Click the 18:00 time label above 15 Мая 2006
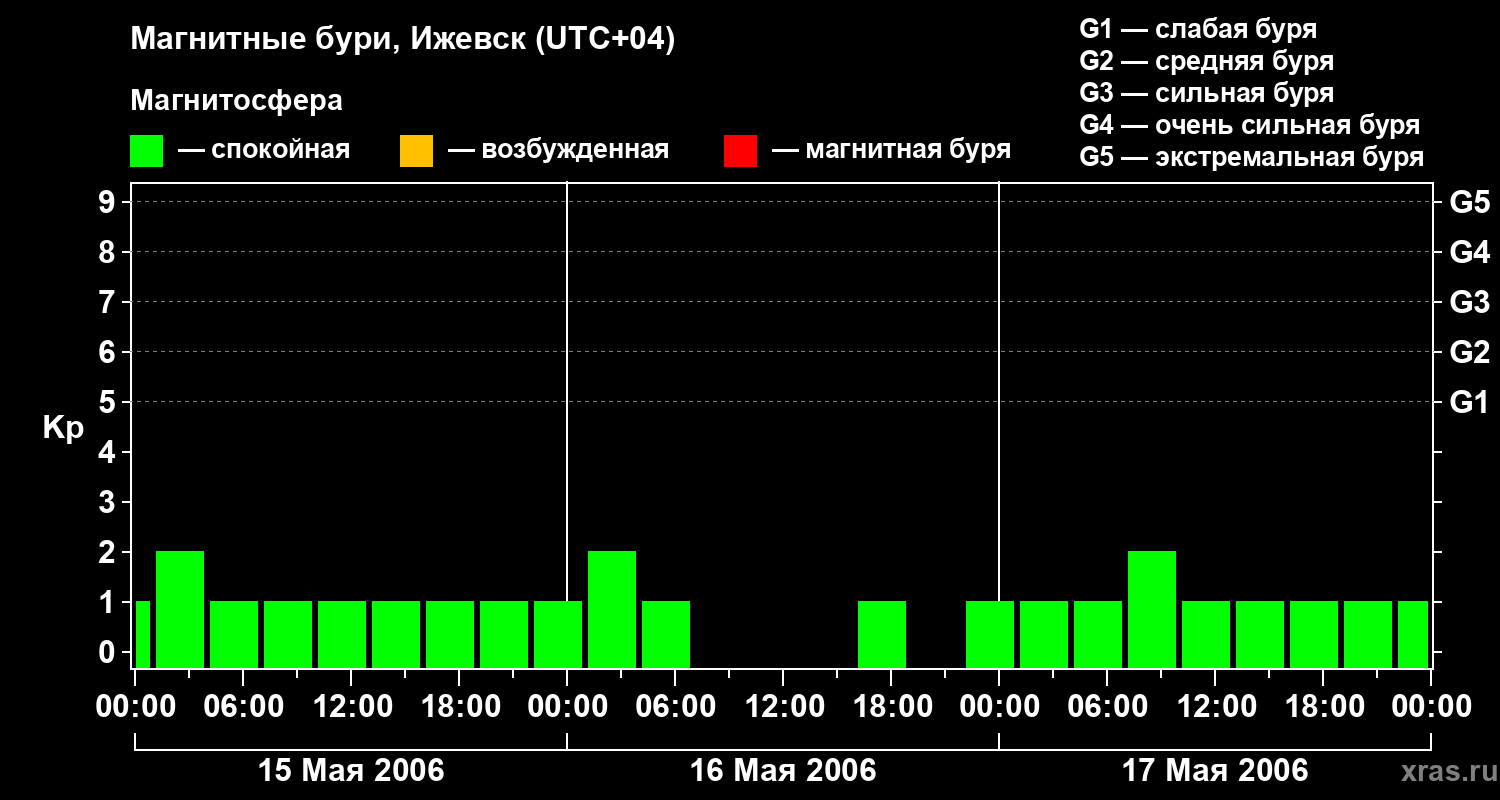The width and height of the screenshot is (1500, 800). point(459,707)
